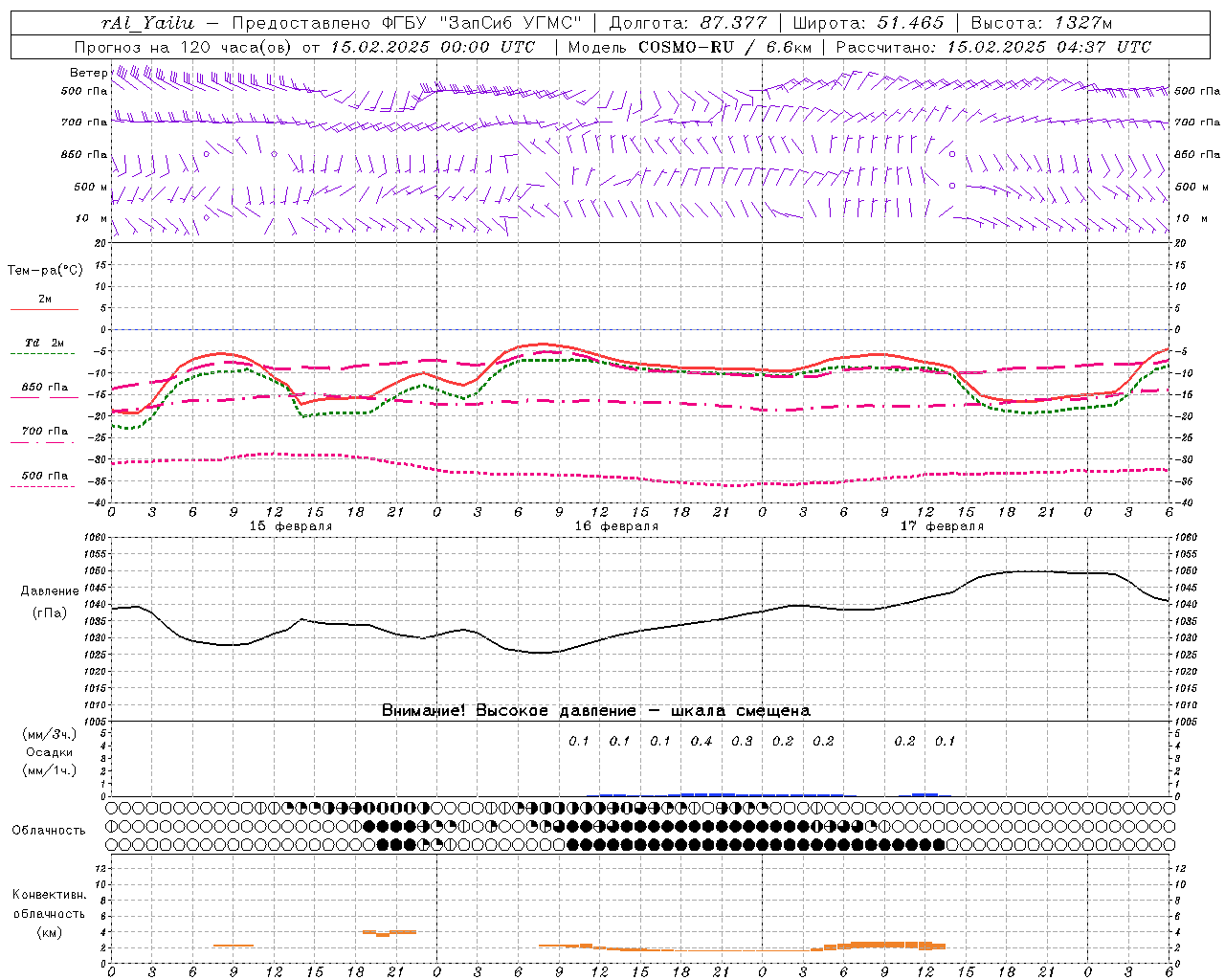Click the model label COSMO-RU / 6.6км

click(725, 47)
